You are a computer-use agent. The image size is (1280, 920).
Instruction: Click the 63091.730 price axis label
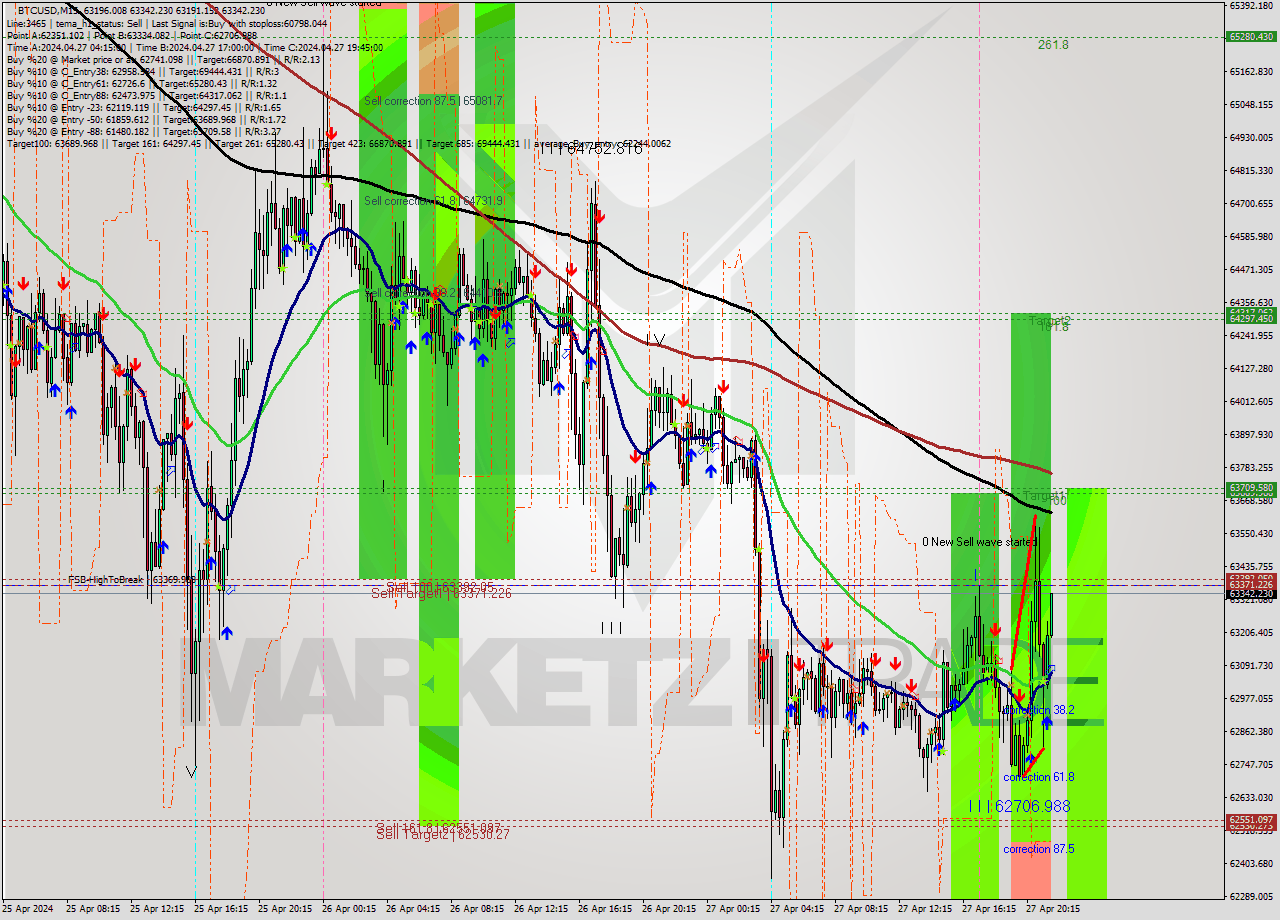point(1250,665)
